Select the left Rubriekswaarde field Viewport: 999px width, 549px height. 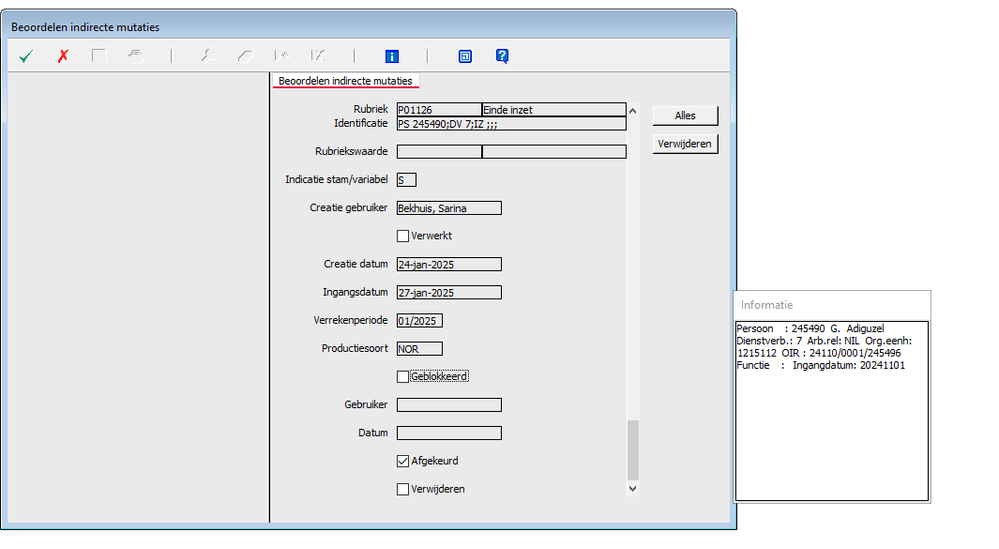[439, 152]
